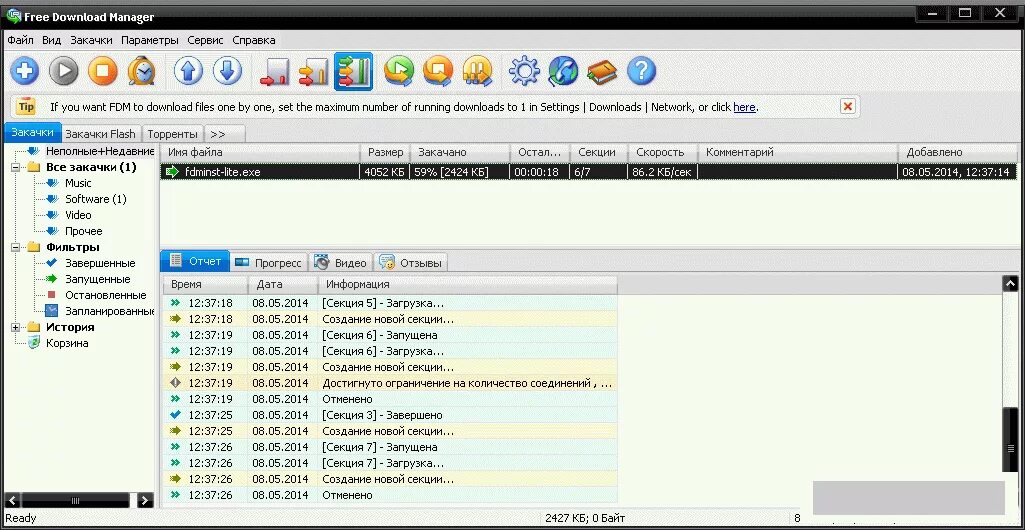Select the fdminst-lite.exe download row

(588, 172)
